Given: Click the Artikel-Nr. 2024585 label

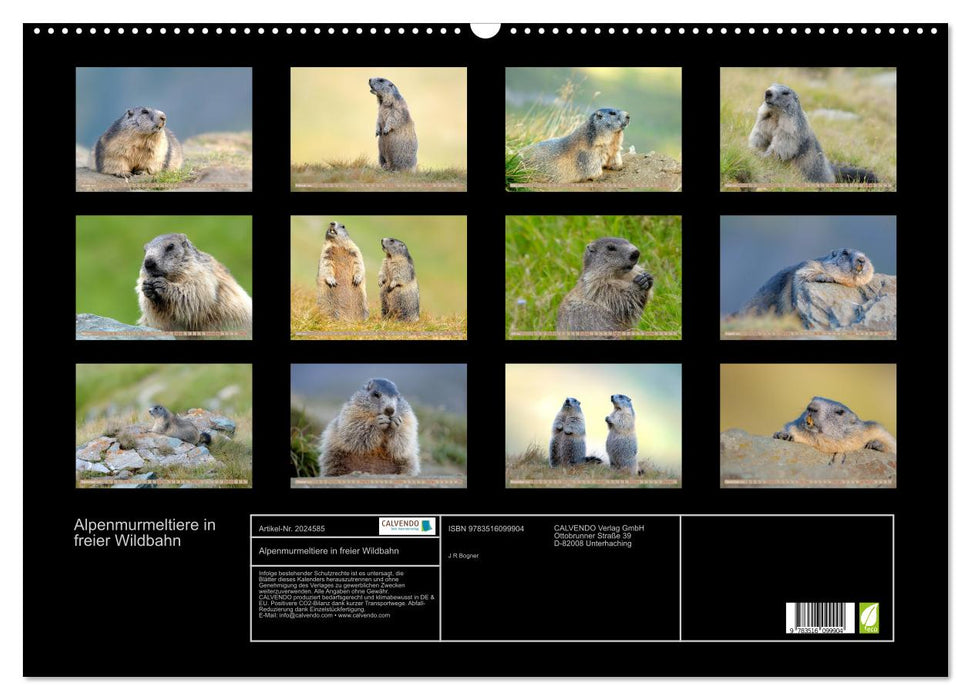Looking at the screenshot, I should point(292,528).
